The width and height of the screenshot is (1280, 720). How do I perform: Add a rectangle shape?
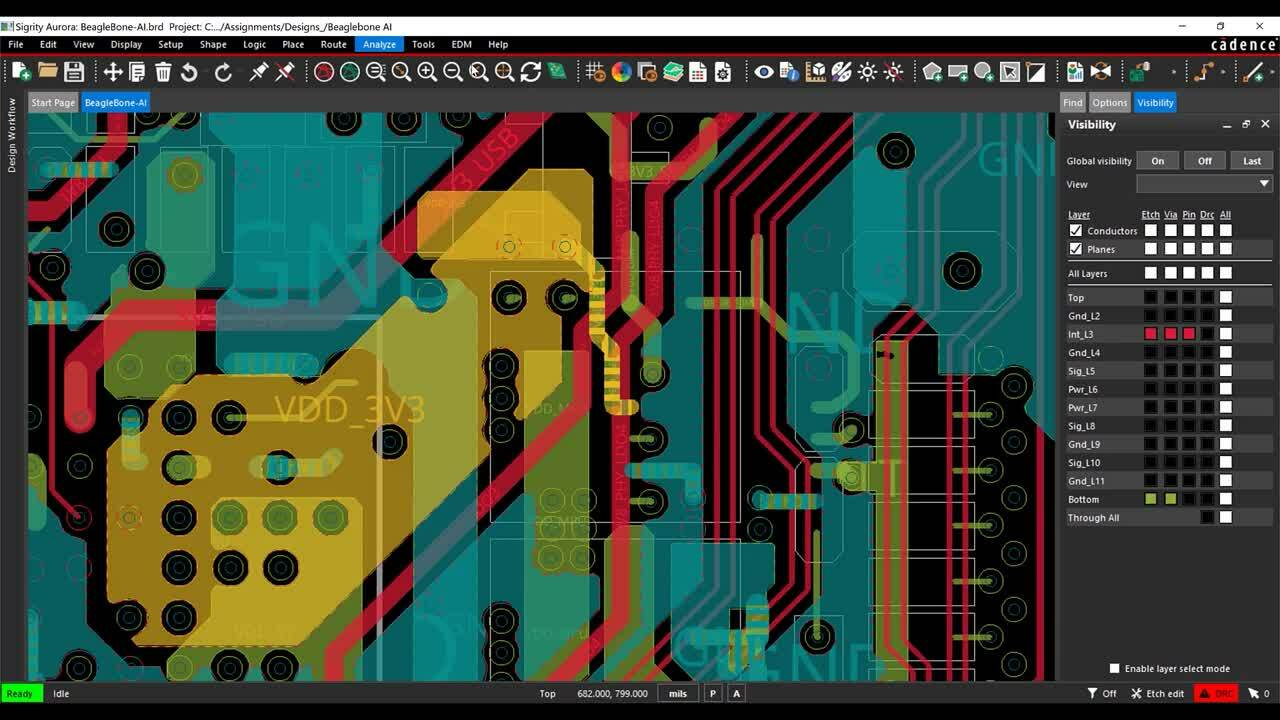[x=958, y=71]
